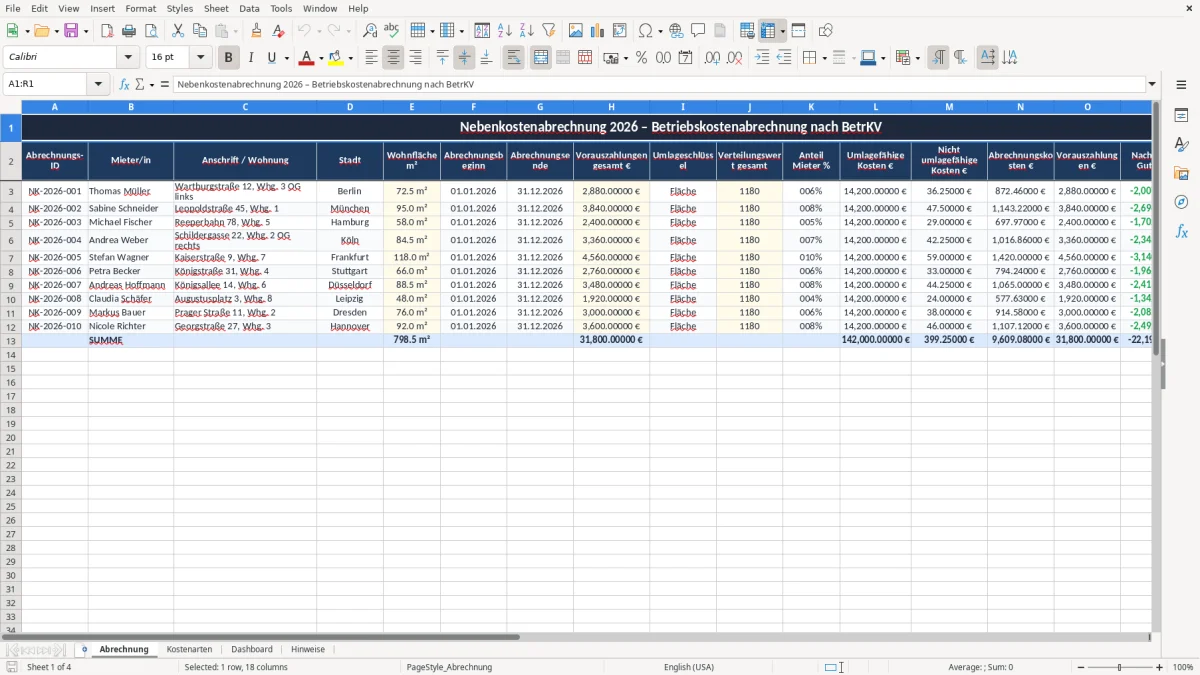Screen dimensions: 1200x675
Task: Click the font color red swatch
Action: point(307,58)
